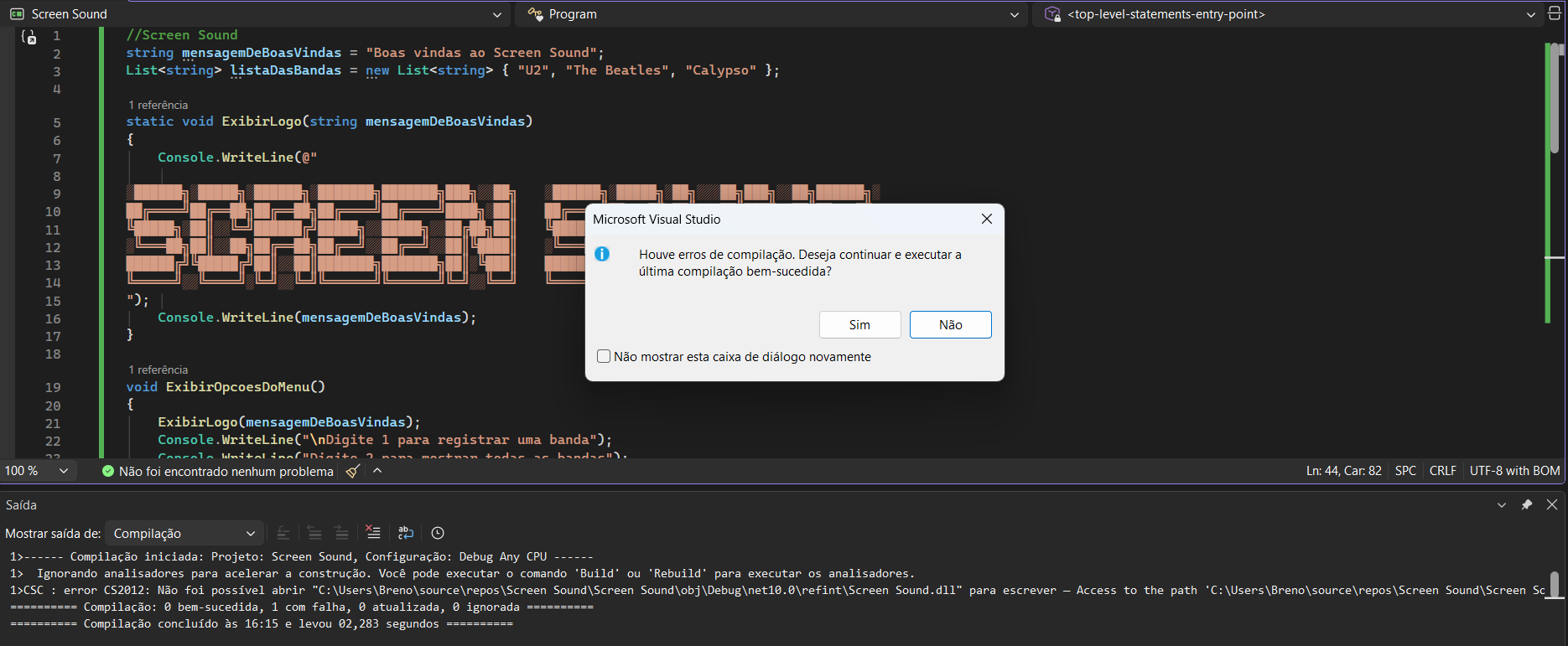
Task: Click '1 referência' above ExibirLogo
Action: [x=158, y=105]
